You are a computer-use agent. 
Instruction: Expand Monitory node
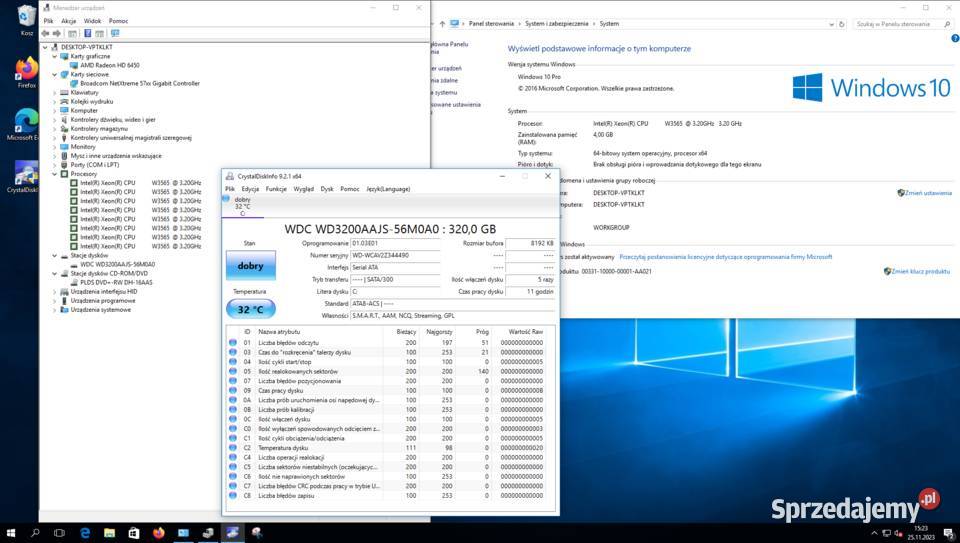pos(54,147)
